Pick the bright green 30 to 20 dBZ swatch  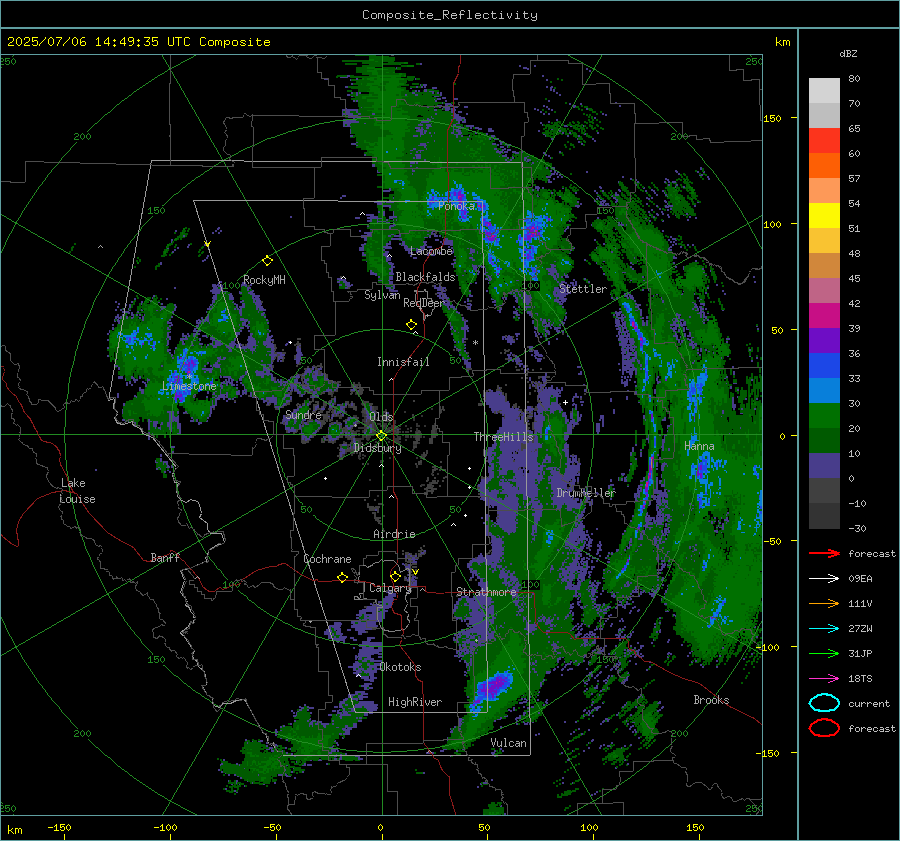point(824,416)
